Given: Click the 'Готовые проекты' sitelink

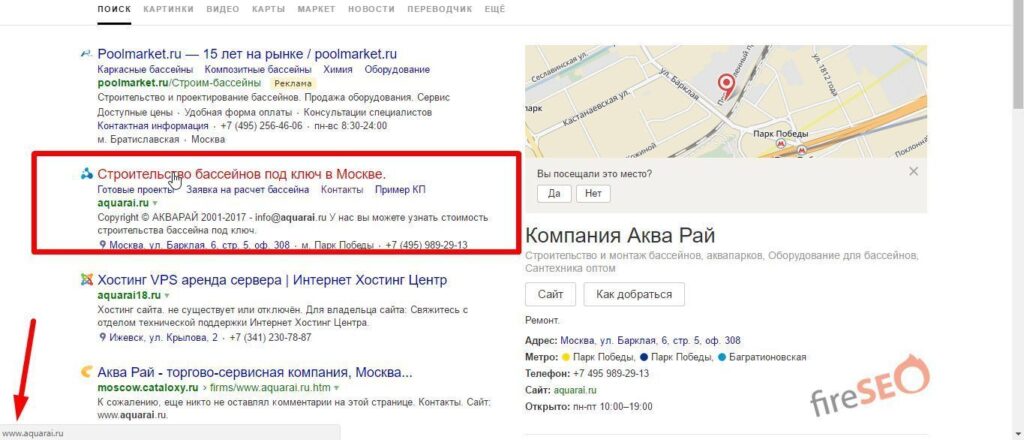Looking at the screenshot, I should [136, 190].
